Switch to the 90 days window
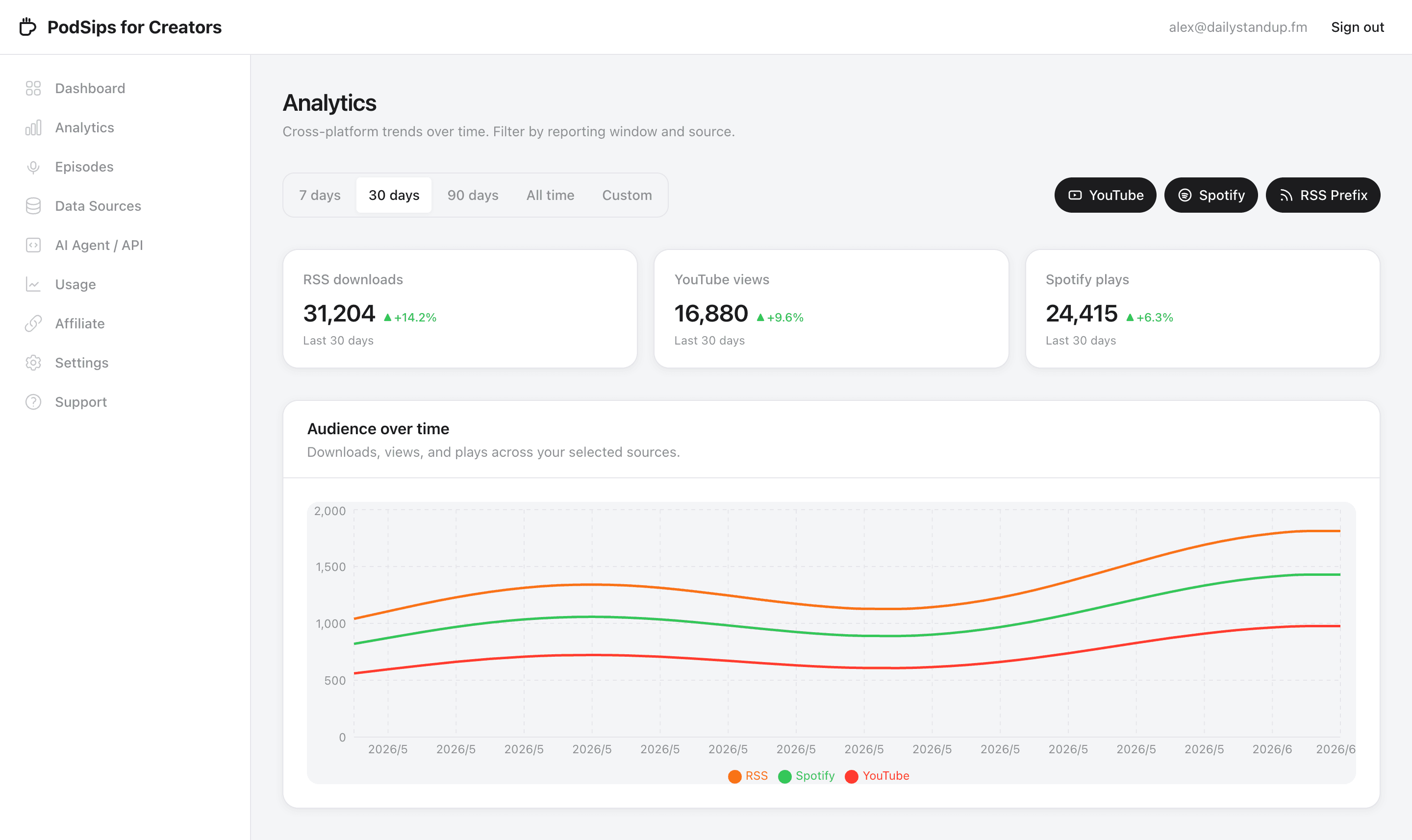Screen dimensions: 1412x840 (x=473, y=195)
